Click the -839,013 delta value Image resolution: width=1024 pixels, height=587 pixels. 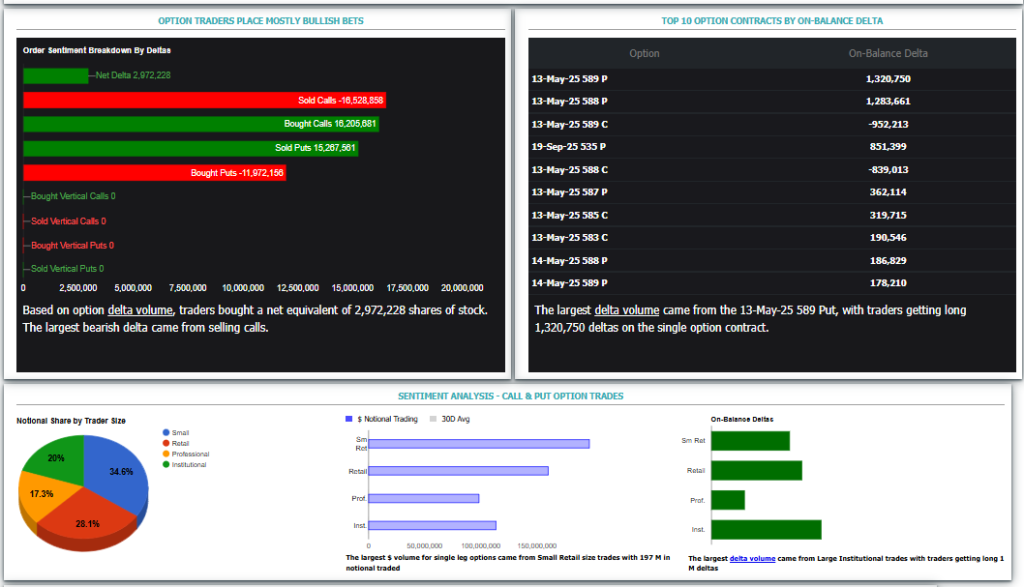(x=888, y=170)
